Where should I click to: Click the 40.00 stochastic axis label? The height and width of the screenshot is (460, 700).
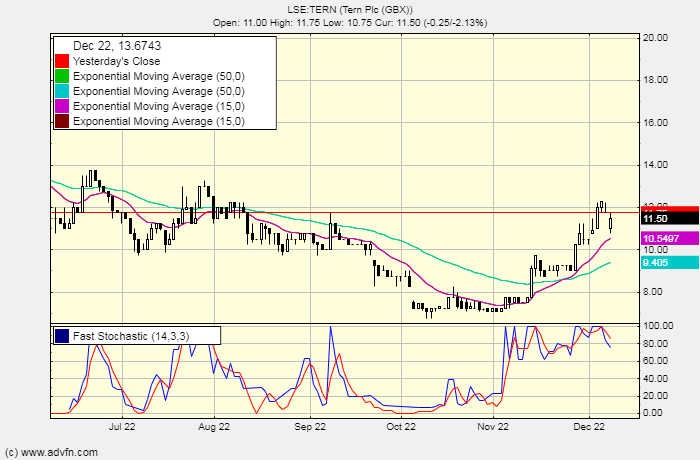click(655, 378)
